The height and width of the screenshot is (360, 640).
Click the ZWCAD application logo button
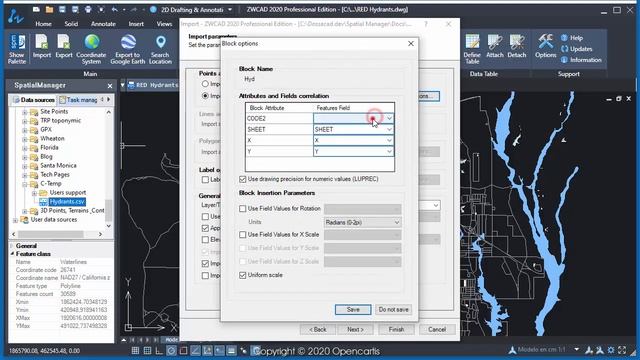point(16,16)
